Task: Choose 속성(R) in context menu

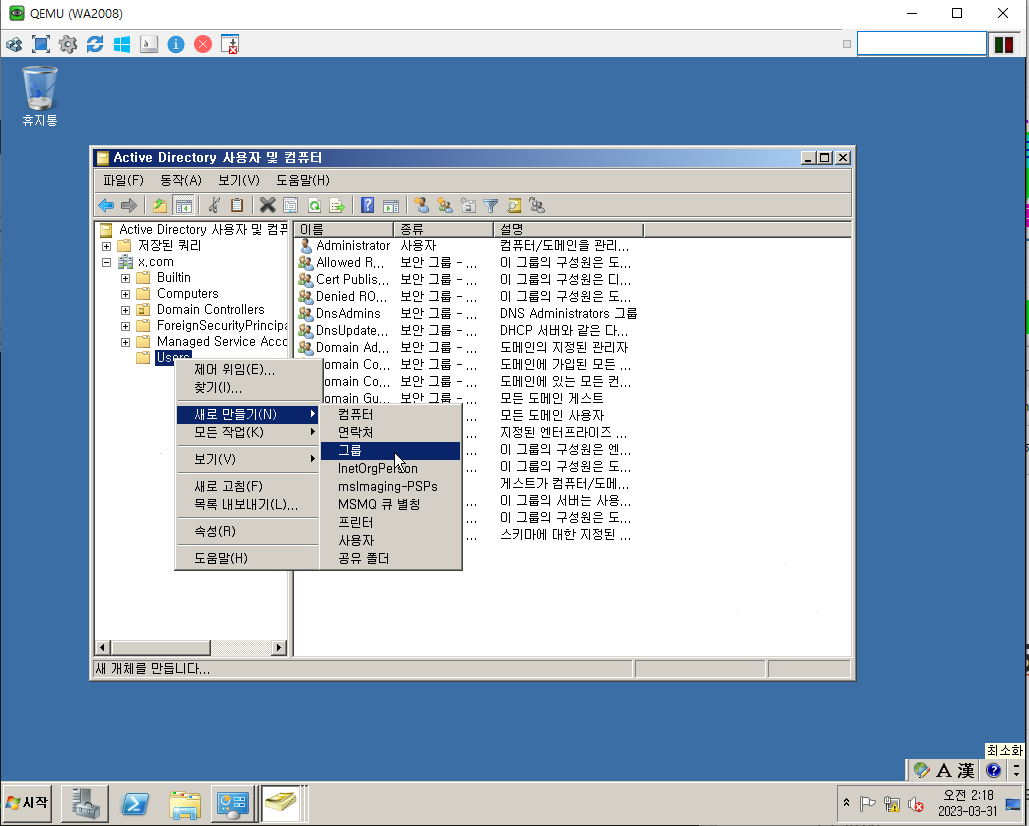Action: [x=247, y=531]
